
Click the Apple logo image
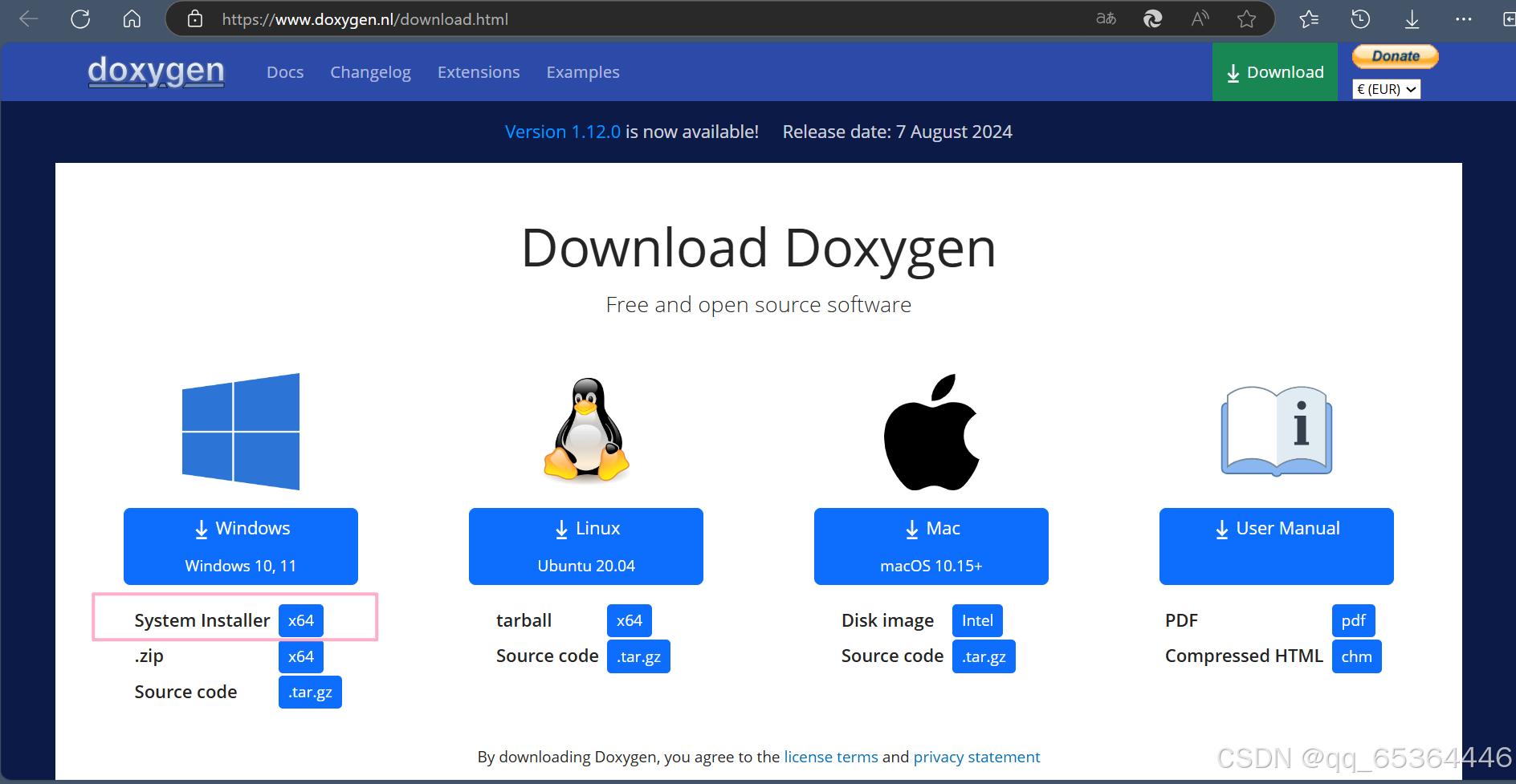point(931,432)
